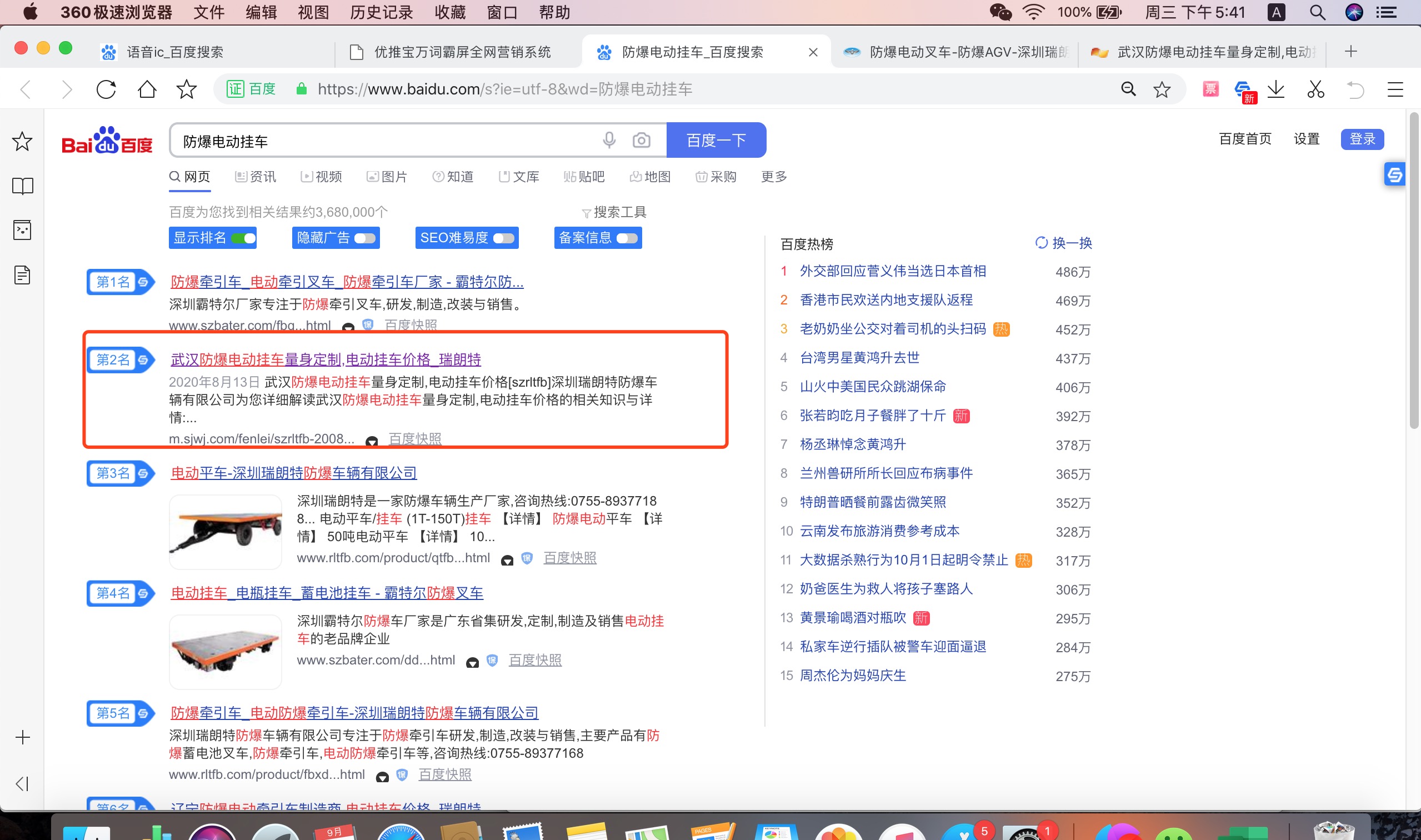Image resolution: width=1421 pixels, height=840 pixels.
Task: Click the star icon inside address bar
Action: coord(1162,89)
